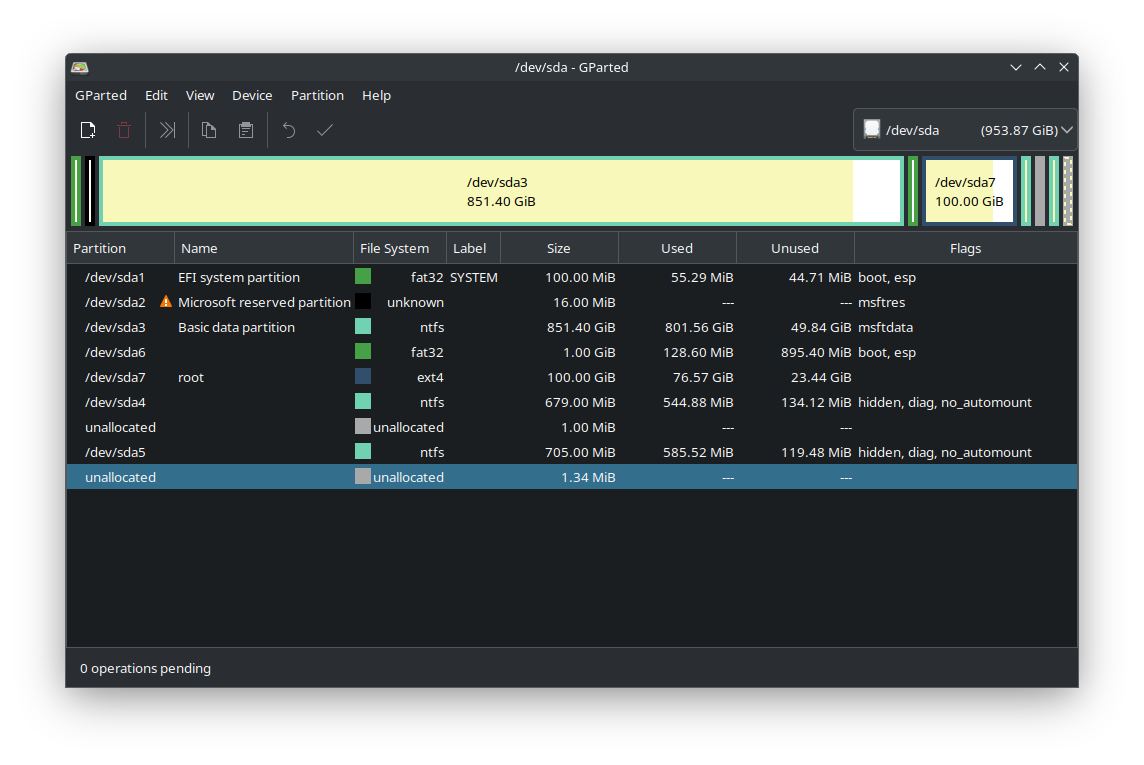1144x765 pixels.
Task: Click the 851.40 GiB size cell
Action: coord(581,327)
